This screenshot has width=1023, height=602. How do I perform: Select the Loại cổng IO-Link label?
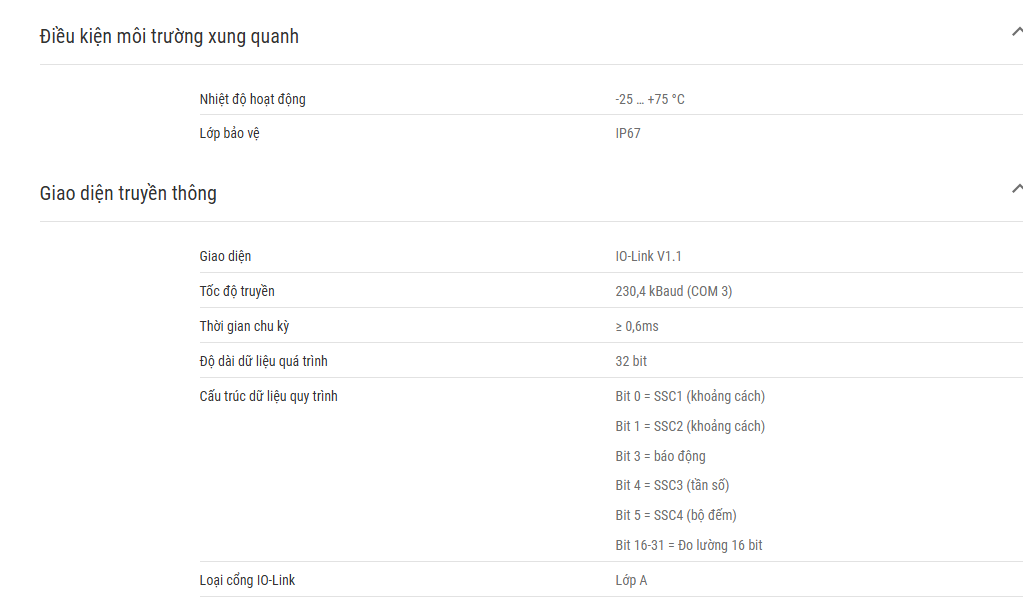tap(247, 580)
